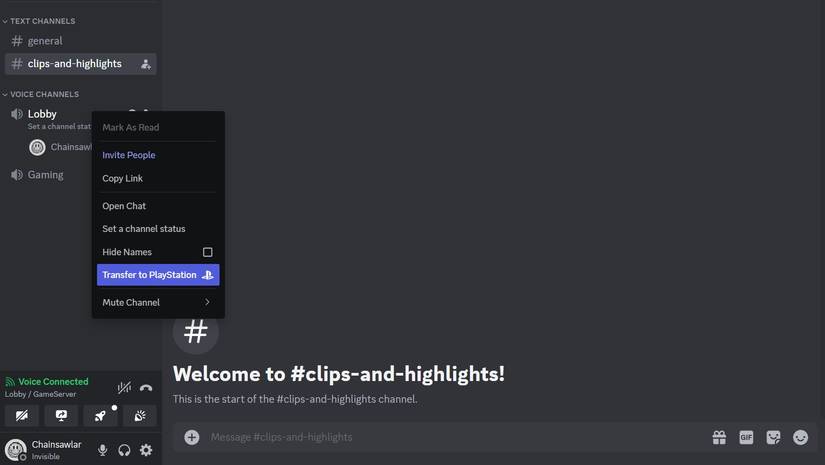This screenshot has width=825, height=465.
Task: Turn on camera with the video button
Action: pos(22,416)
